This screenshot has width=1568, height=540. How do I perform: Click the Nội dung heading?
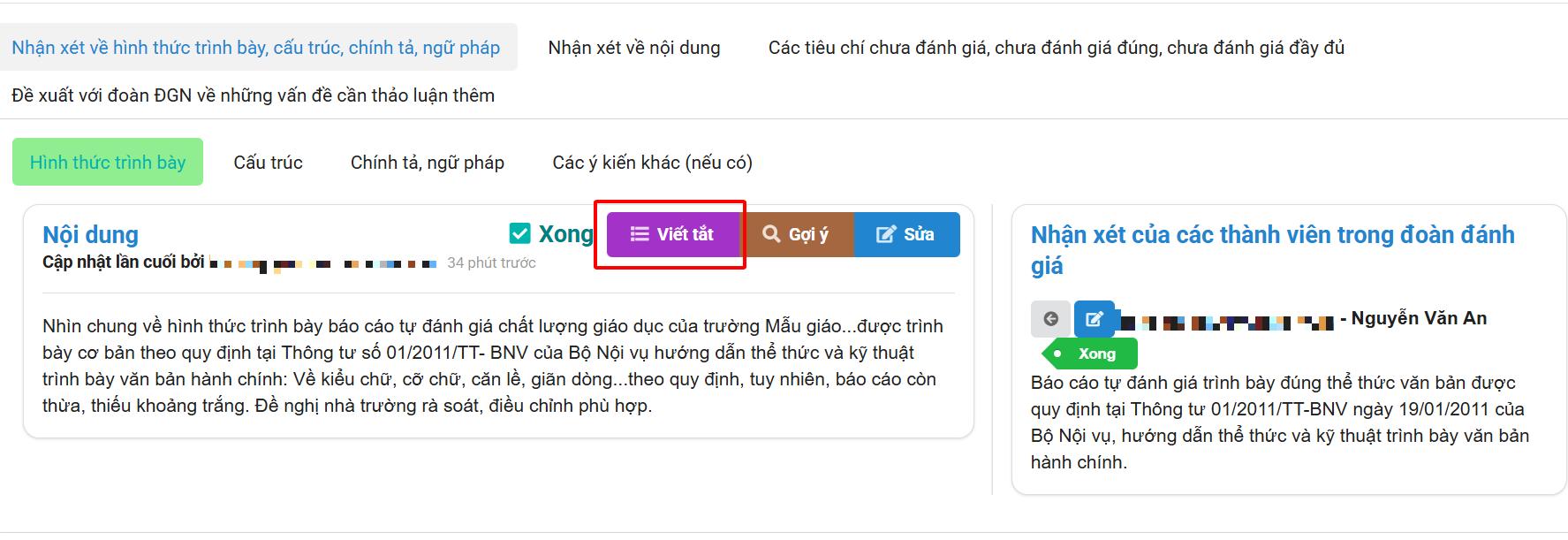(90, 234)
